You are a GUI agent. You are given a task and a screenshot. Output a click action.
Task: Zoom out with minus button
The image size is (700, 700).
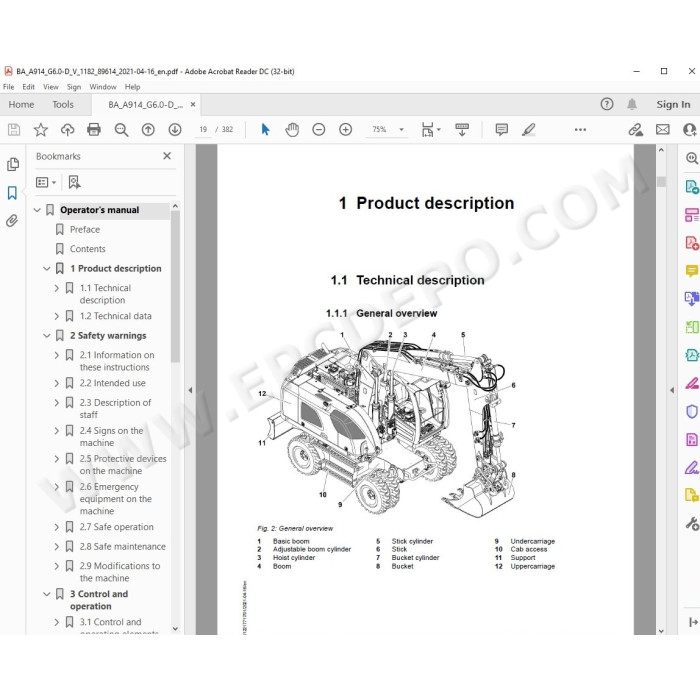pyautogui.click(x=319, y=130)
